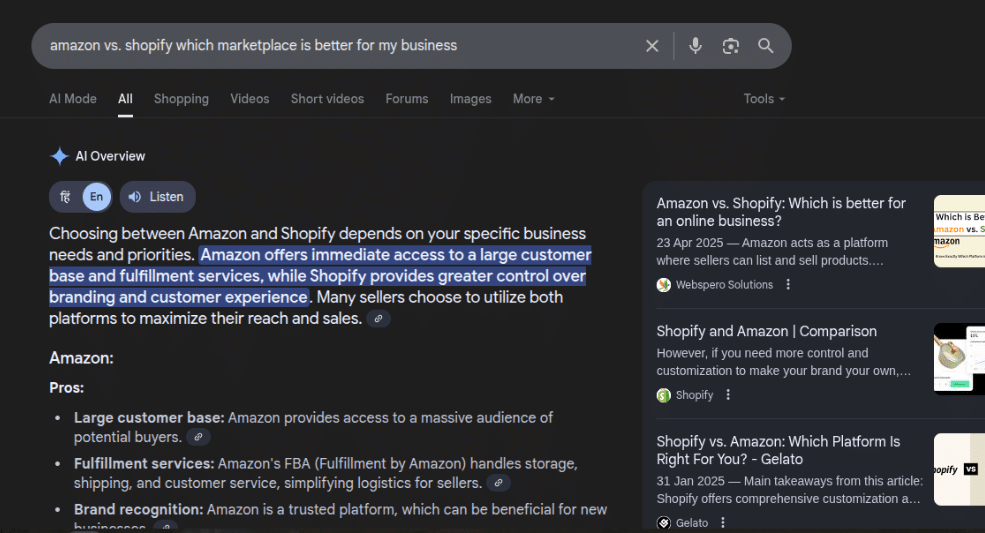
Task: Click 'Large customer base:' bullet text
Action: pyautogui.click(x=149, y=418)
